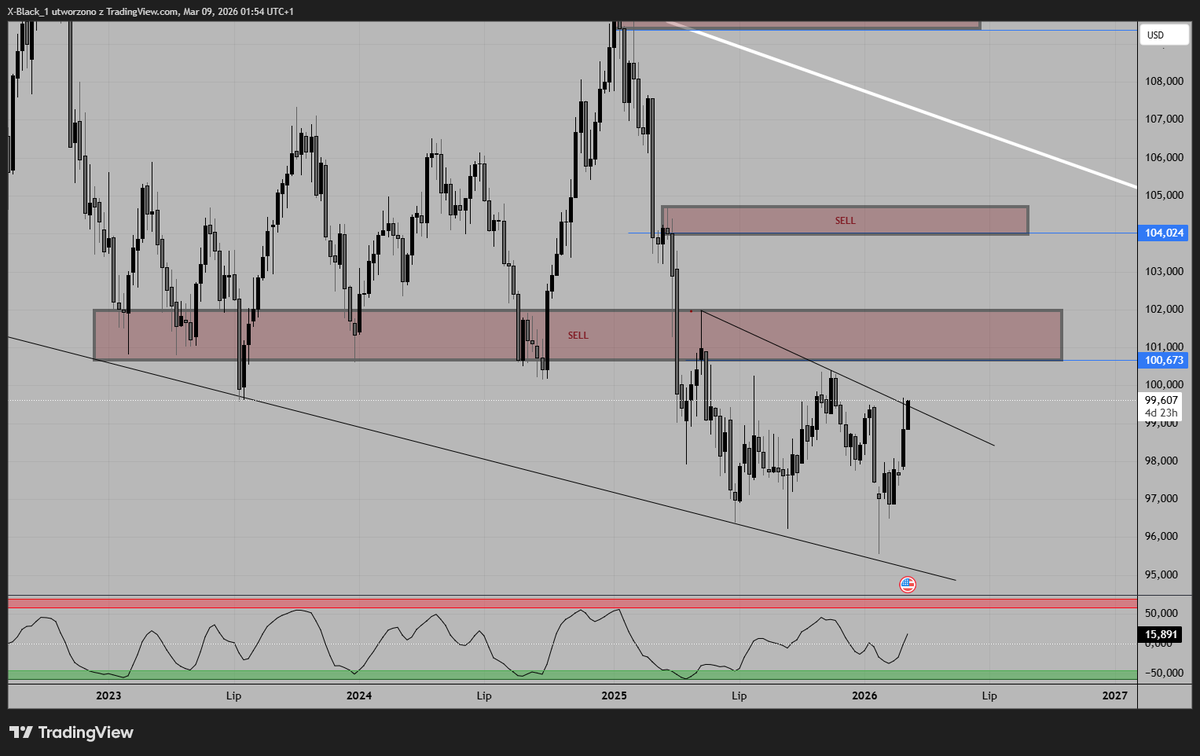Click the upper SELL zone label

[x=845, y=220]
